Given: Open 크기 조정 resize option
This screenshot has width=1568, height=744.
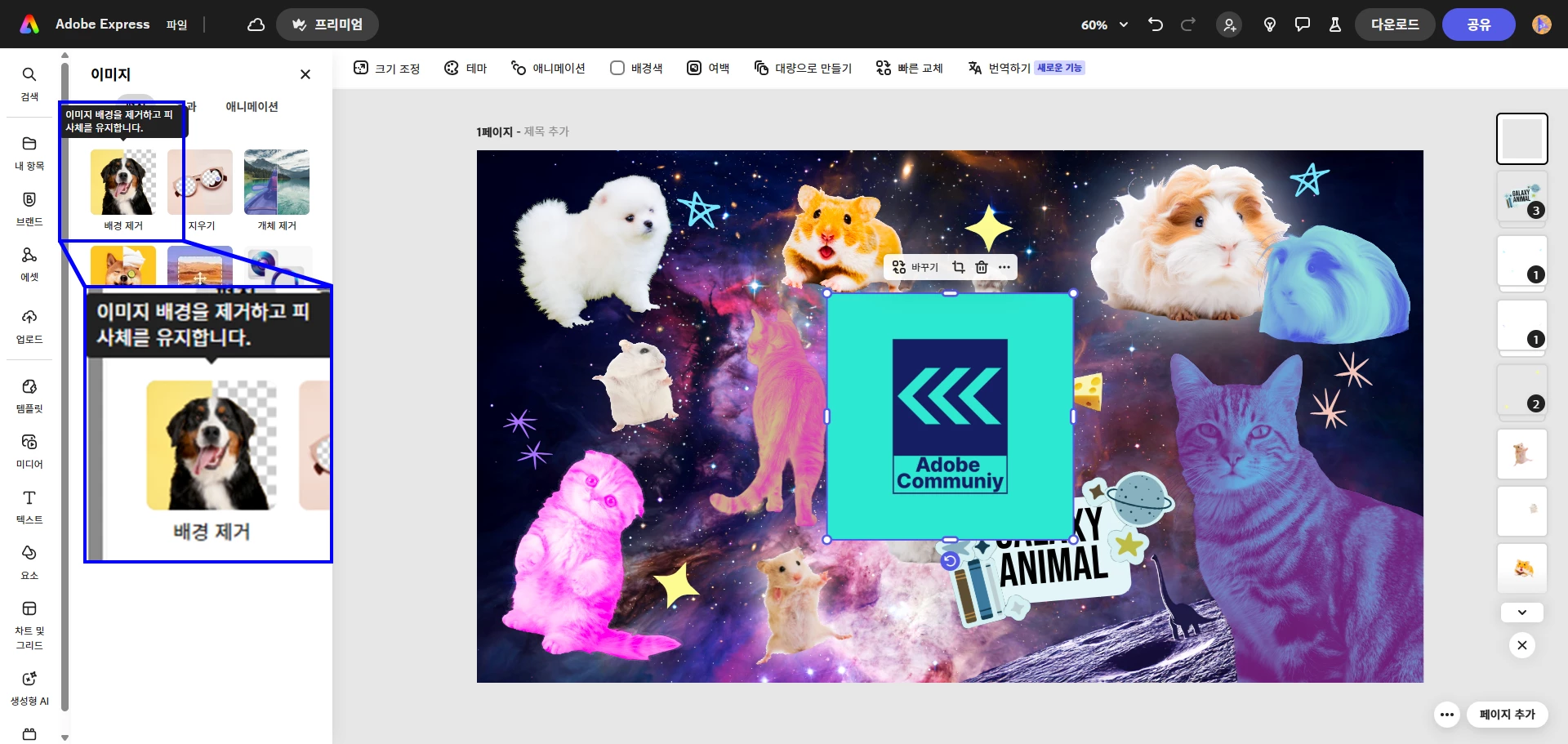Looking at the screenshot, I should [x=386, y=68].
